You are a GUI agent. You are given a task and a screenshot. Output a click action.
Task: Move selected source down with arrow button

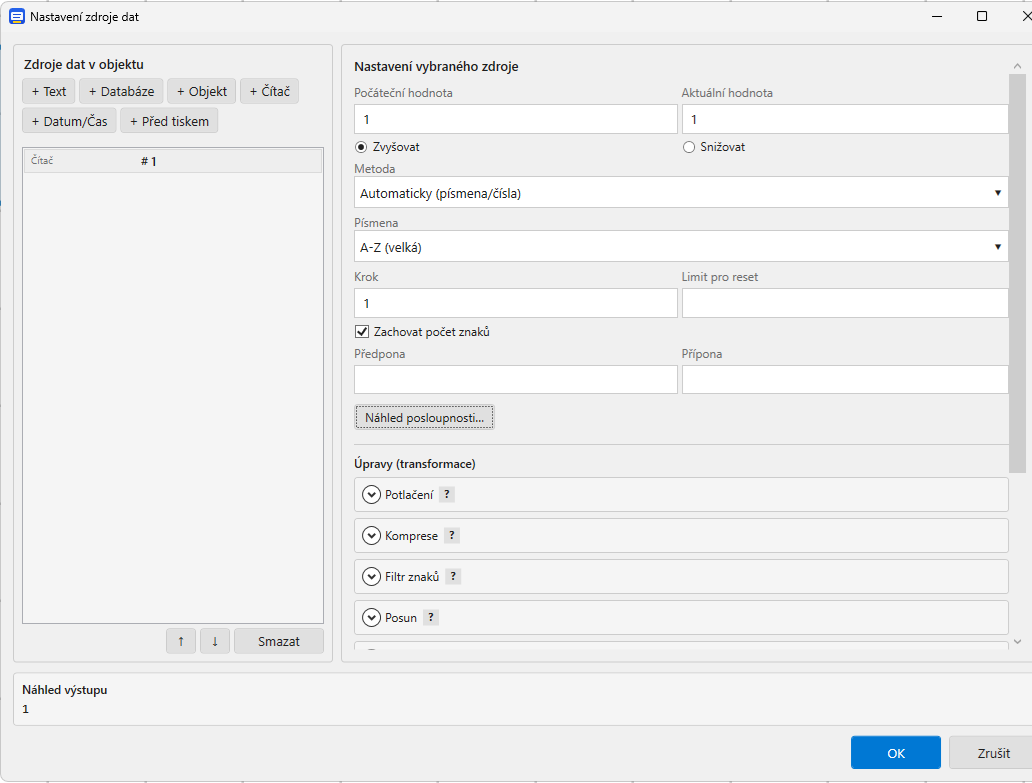pos(215,641)
